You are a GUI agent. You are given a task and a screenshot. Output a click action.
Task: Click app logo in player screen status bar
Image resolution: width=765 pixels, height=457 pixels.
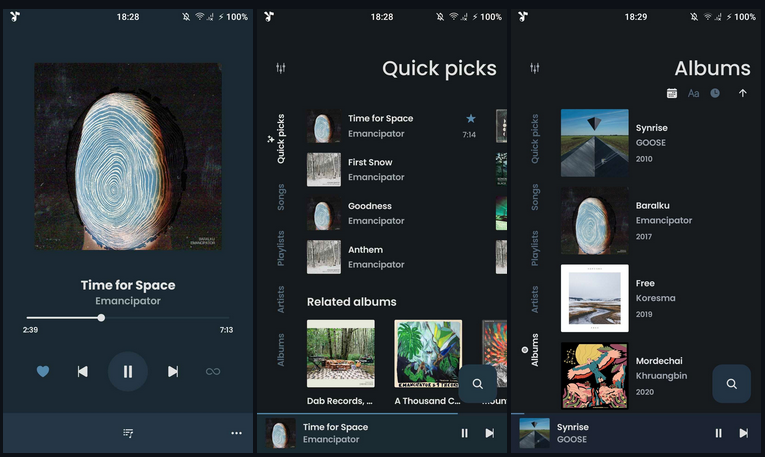15,17
